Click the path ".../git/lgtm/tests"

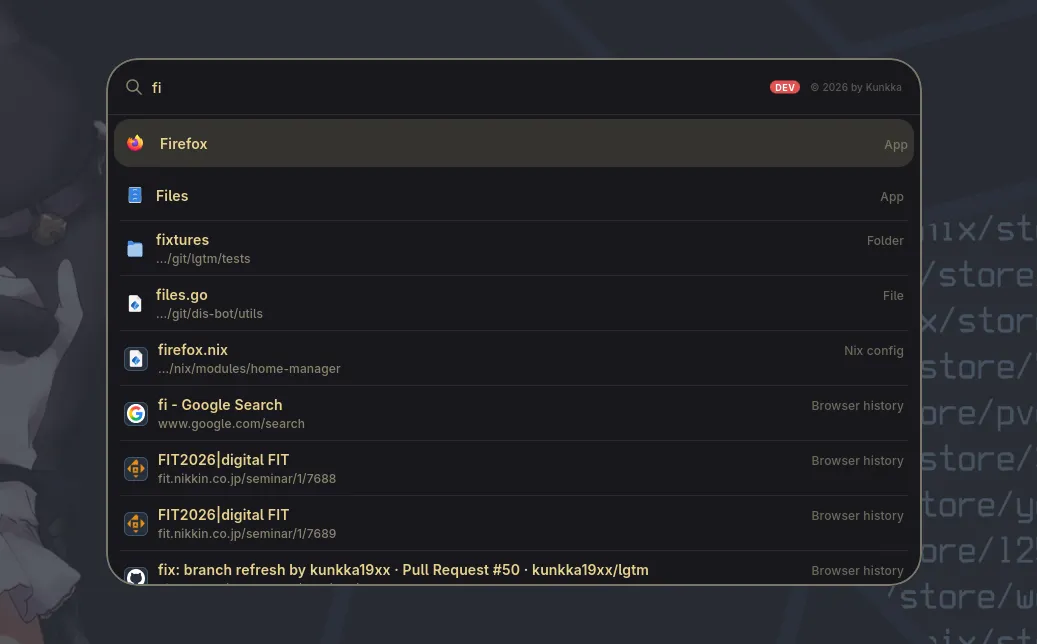click(x=203, y=259)
